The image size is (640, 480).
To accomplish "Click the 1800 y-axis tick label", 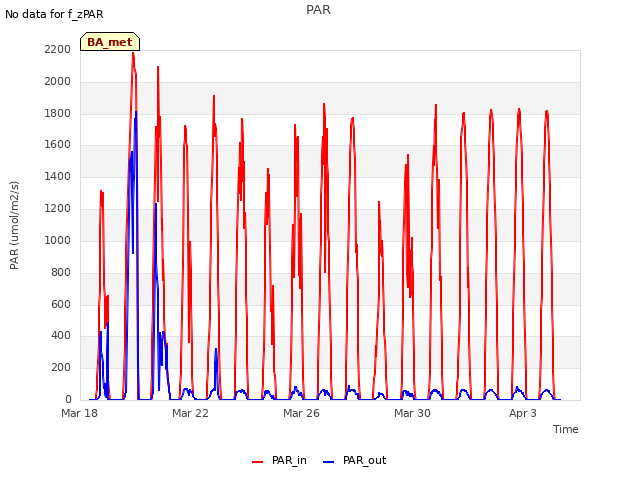I will click(58, 113).
